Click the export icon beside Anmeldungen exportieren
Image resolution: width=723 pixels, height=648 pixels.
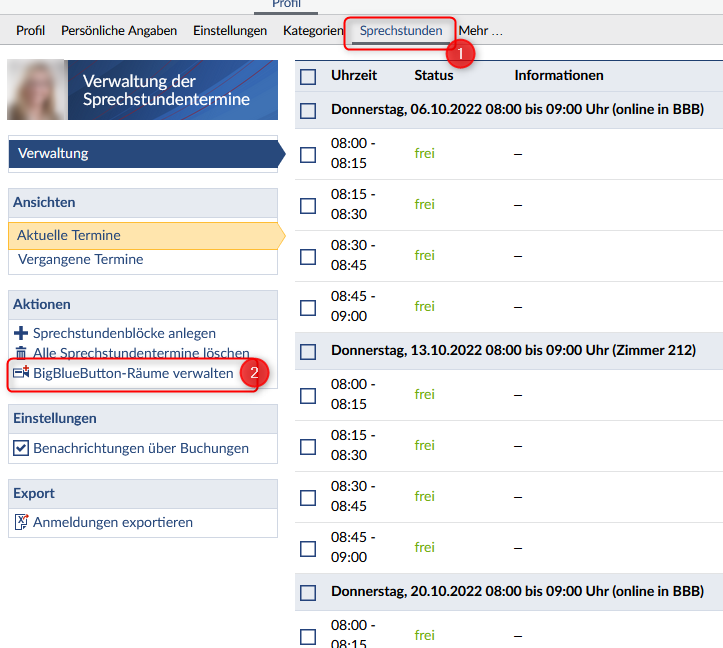[x=21, y=522]
